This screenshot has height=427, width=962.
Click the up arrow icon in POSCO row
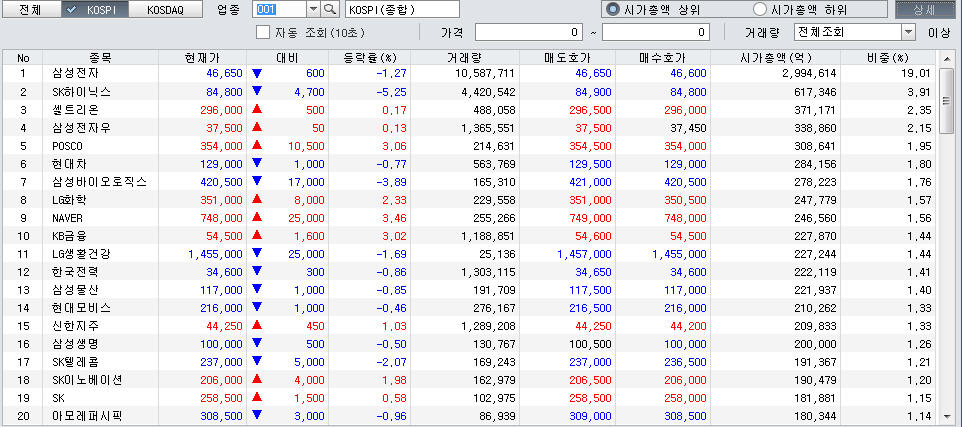(257, 145)
